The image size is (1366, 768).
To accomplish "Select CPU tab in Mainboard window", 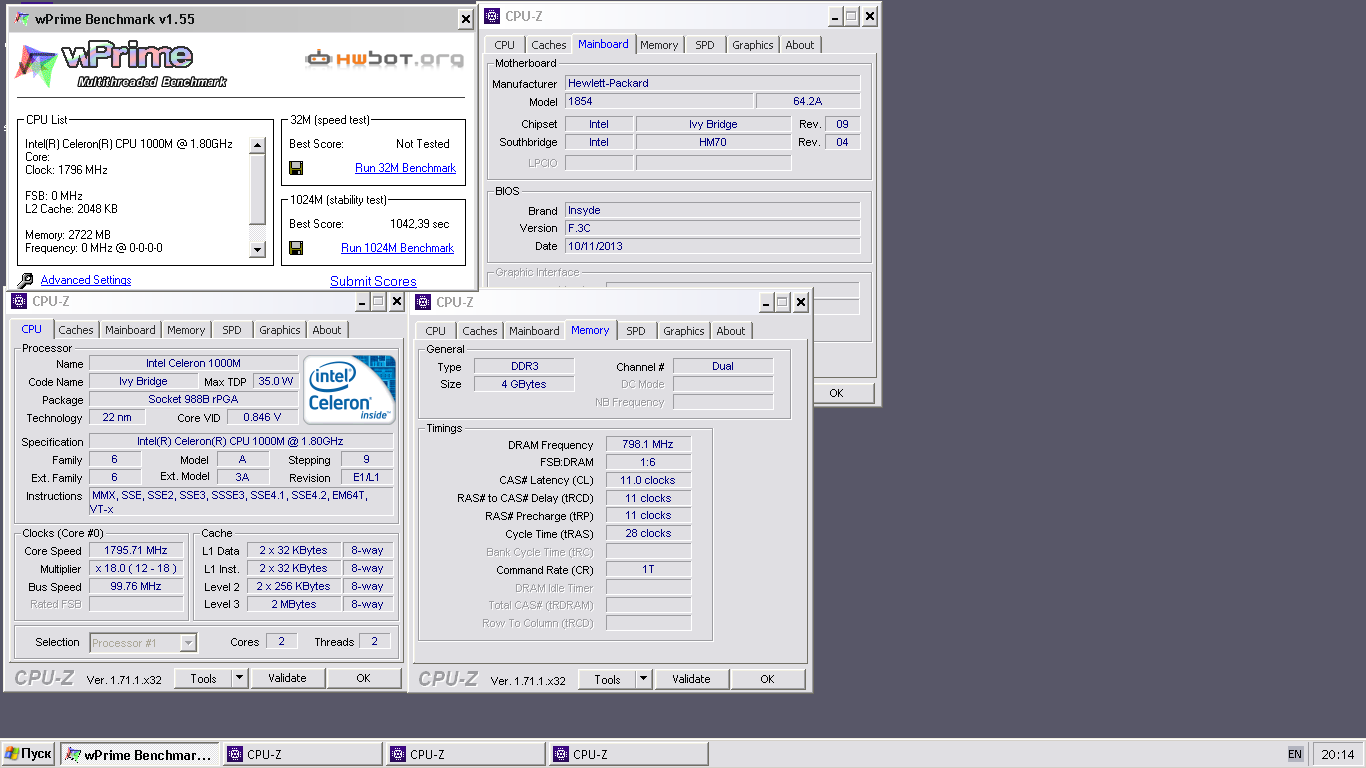I will point(505,45).
